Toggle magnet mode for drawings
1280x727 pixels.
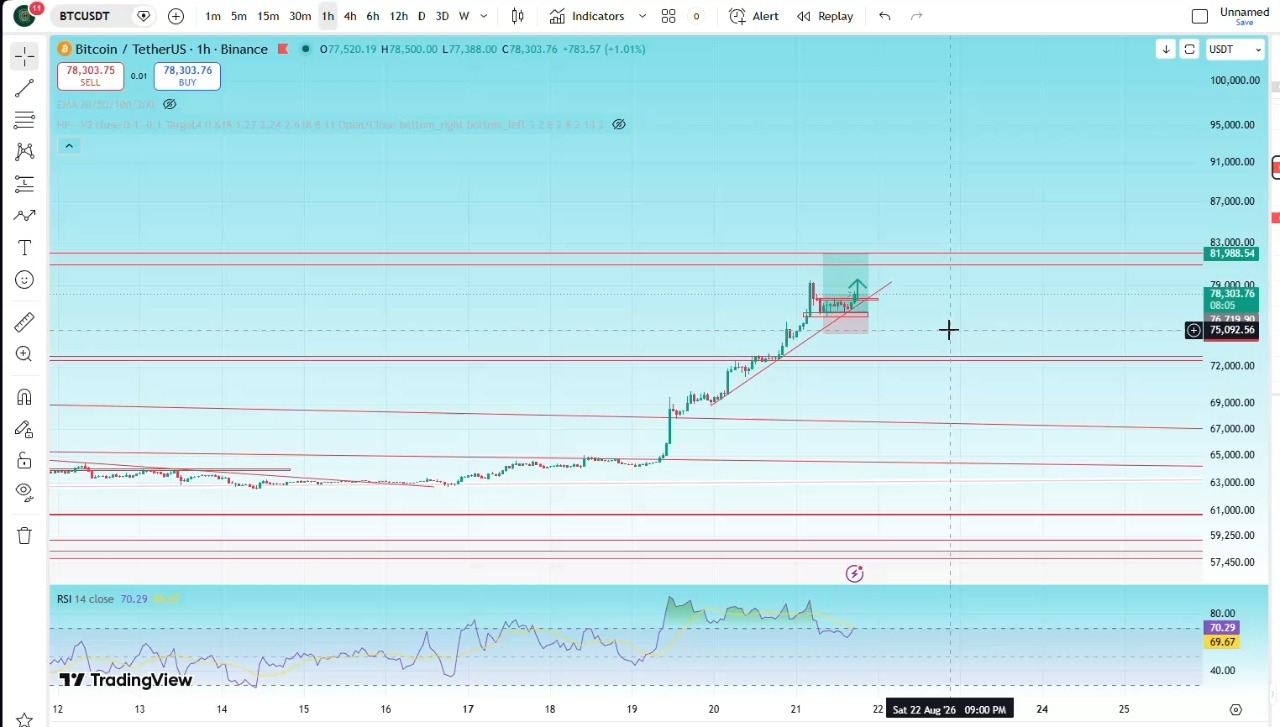[x=25, y=397]
